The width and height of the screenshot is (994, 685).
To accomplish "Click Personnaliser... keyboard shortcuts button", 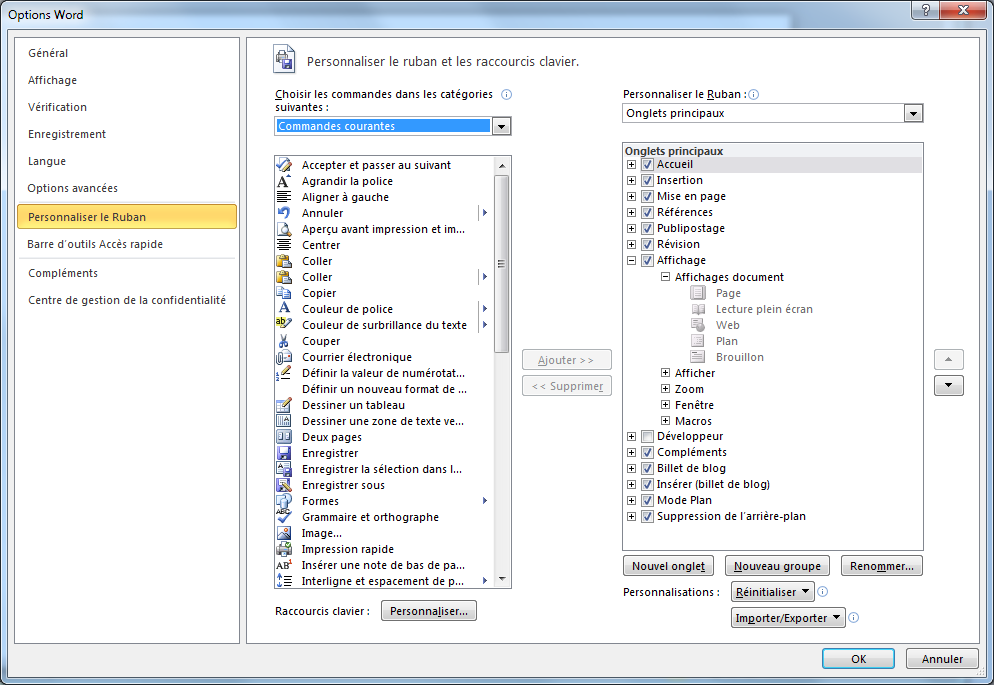I will (429, 611).
